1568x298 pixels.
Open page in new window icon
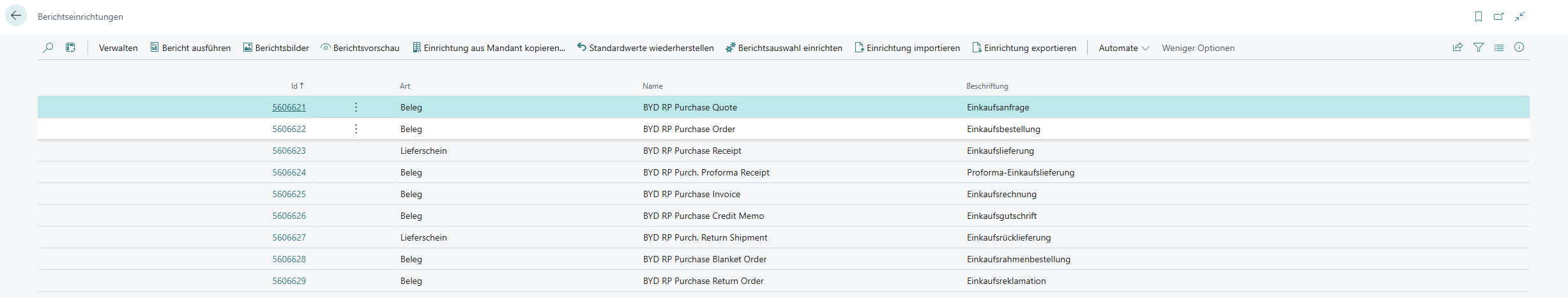coord(1498,17)
